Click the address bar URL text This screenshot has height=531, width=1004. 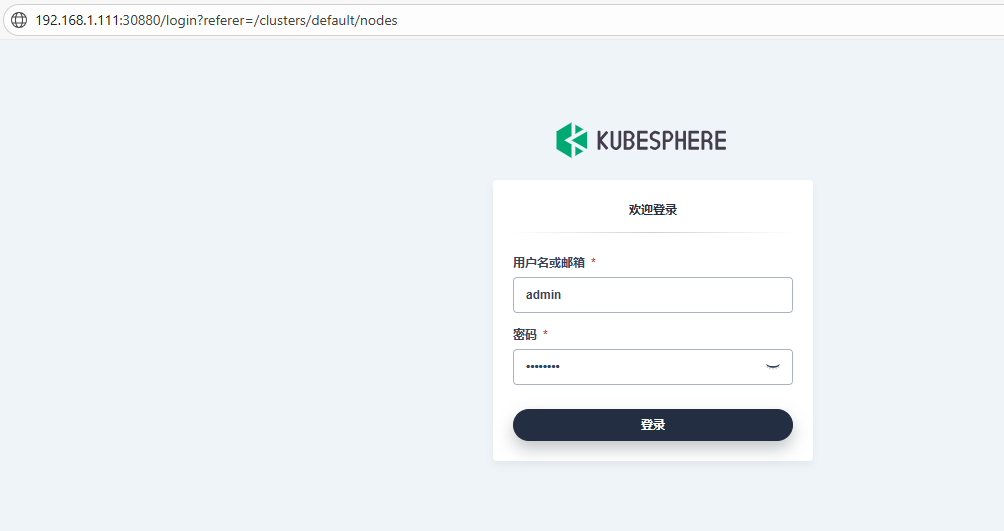[x=216, y=20]
